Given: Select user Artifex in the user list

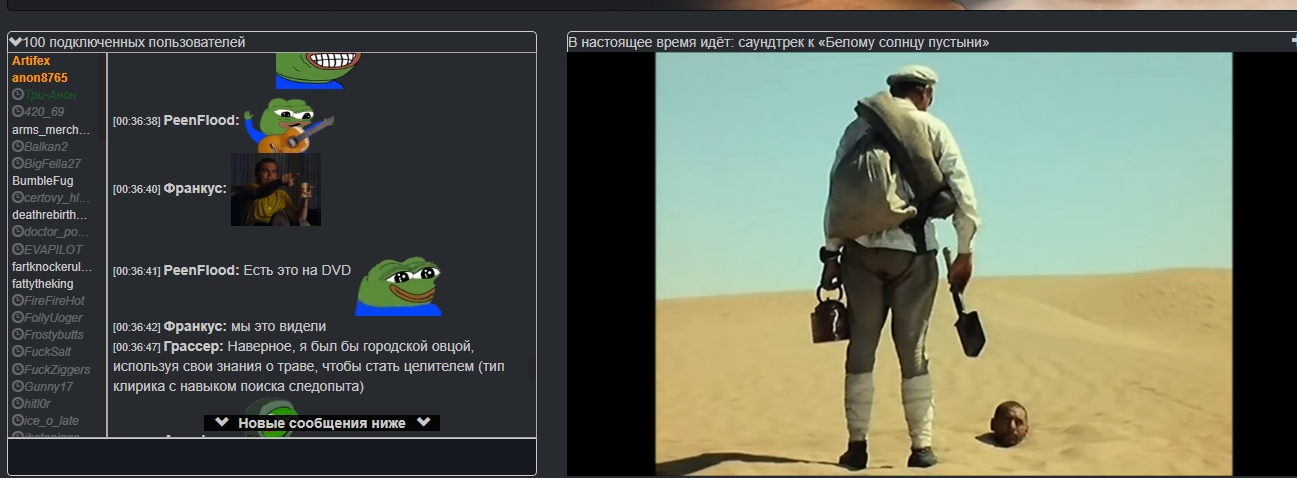Looking at the screenshot, I should (x=31, y=61).
